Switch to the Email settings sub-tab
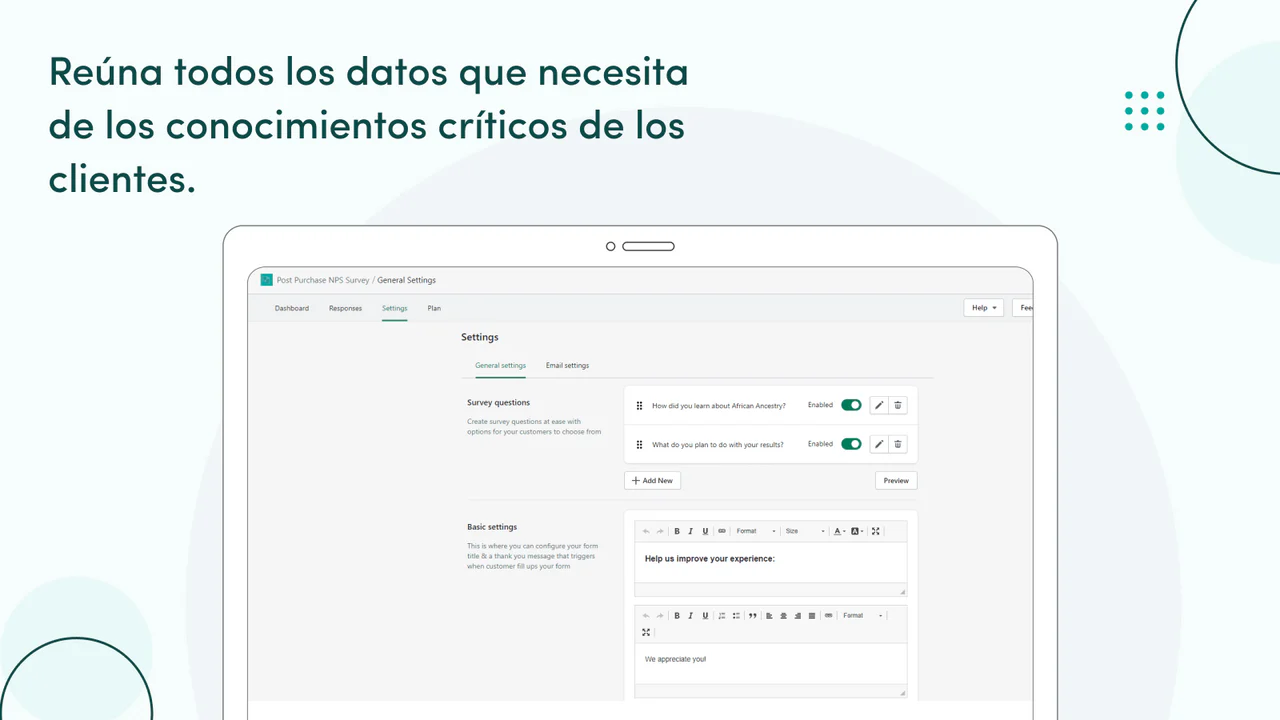The image size is (1280, 720). [x=567, y=366]
